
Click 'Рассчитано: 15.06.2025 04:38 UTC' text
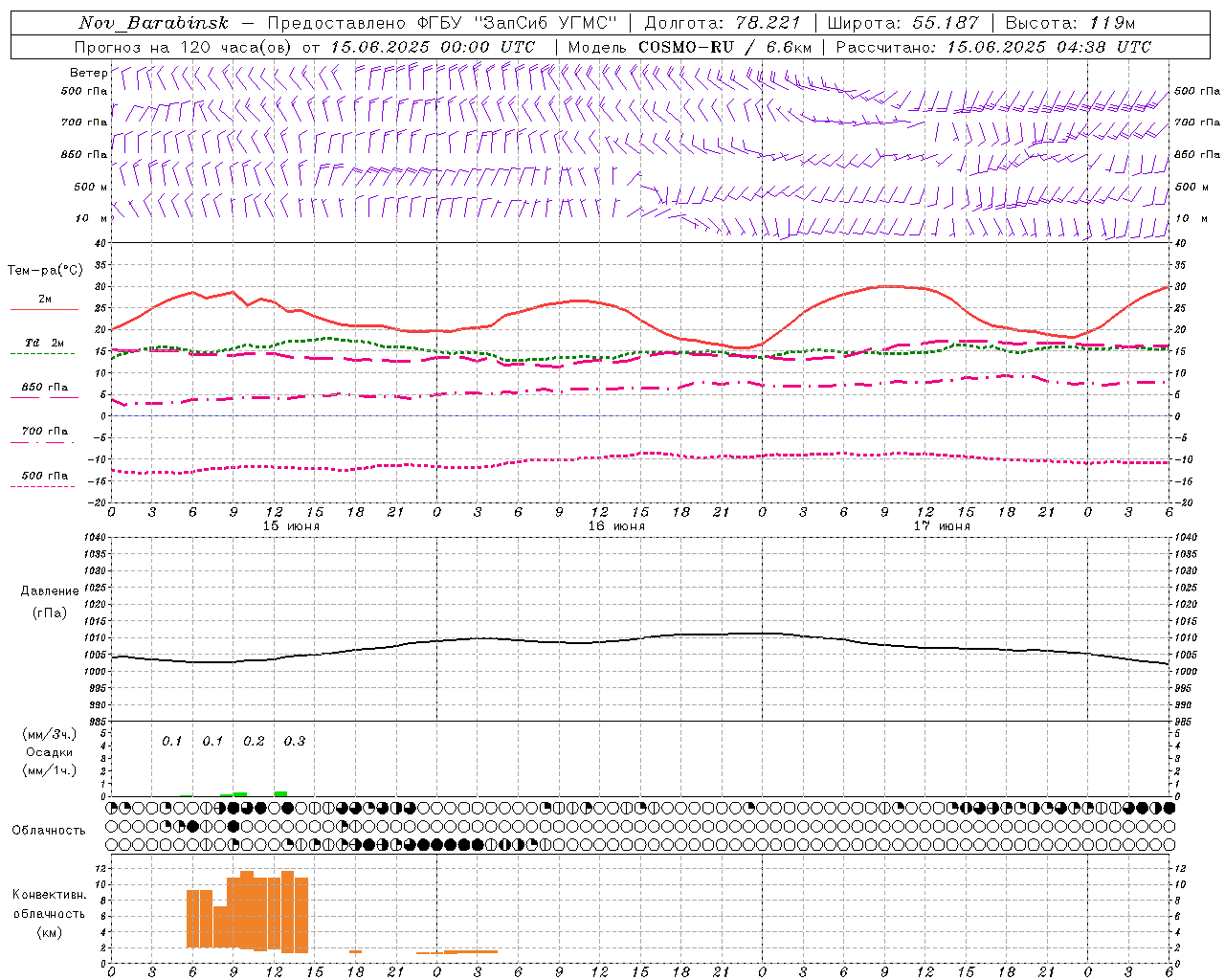point(993,47)
